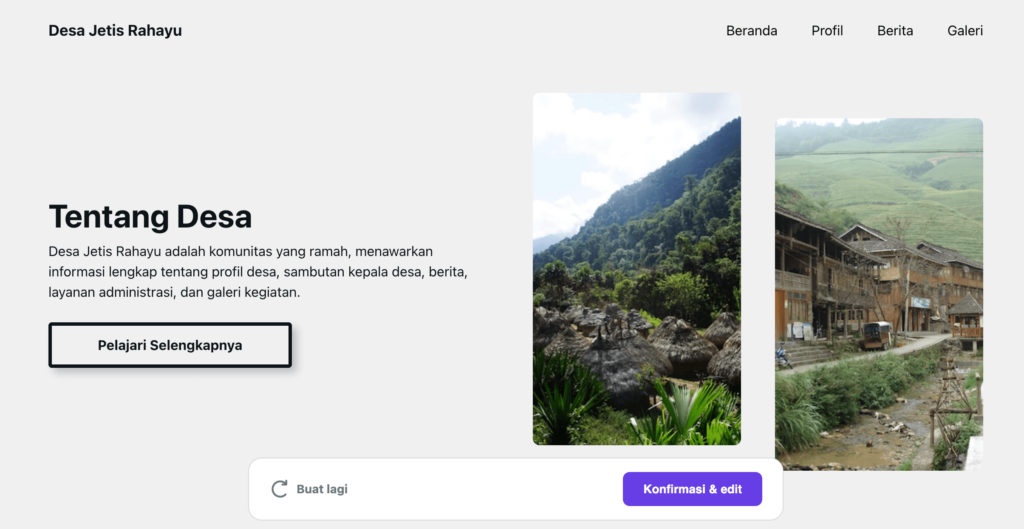Screen dimensions: 1024x529
Task: Open the Beranda navigation link
Action: click(x=751, y=31)
